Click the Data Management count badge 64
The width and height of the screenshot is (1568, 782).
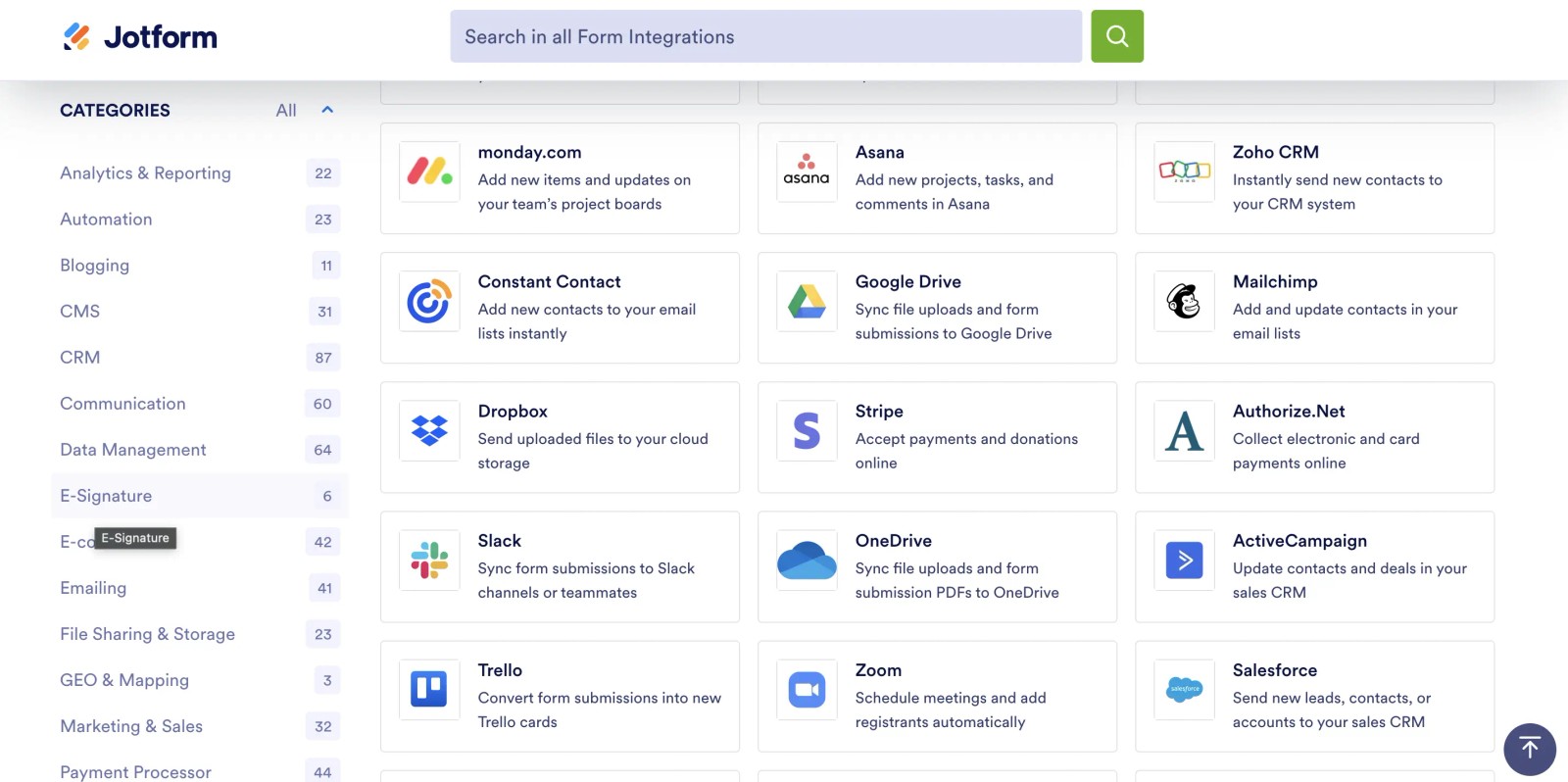click(x=322, y=450)
